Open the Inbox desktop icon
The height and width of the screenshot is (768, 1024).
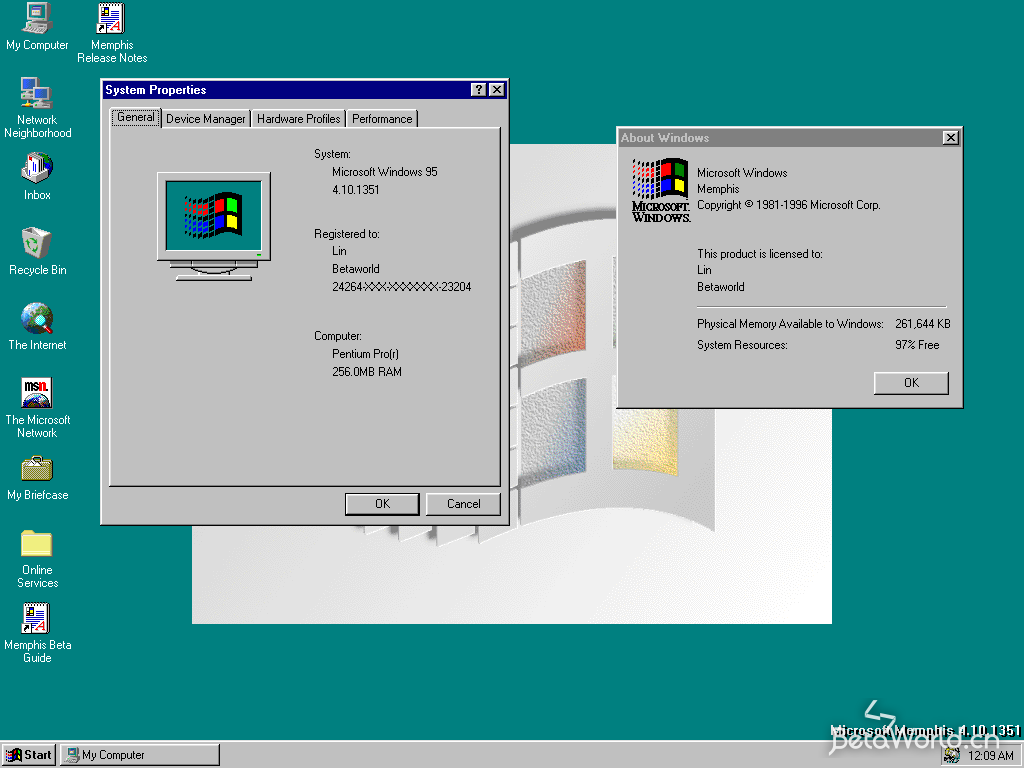[x=37, y=168]
